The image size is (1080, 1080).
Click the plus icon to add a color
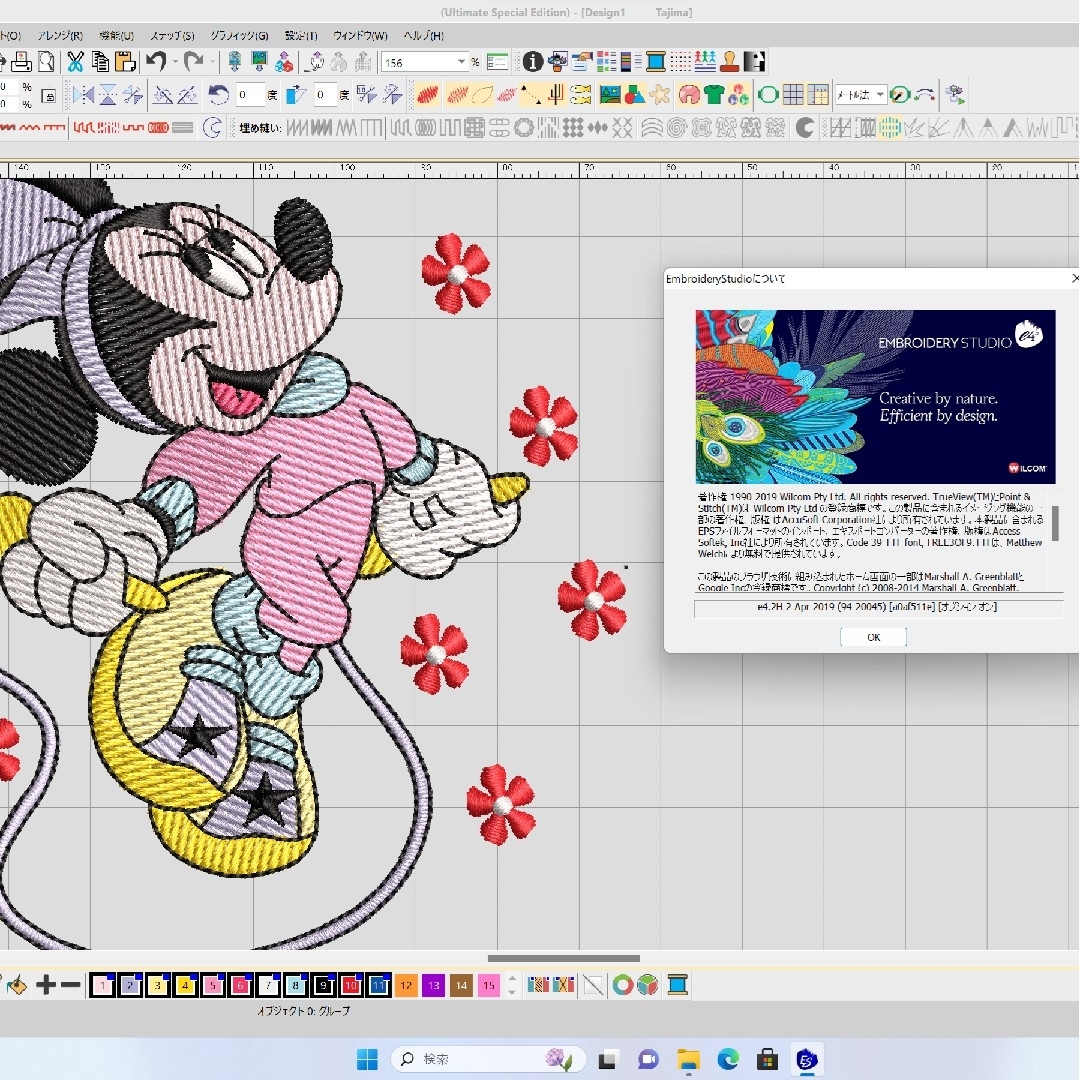click(x=45, y=985)
